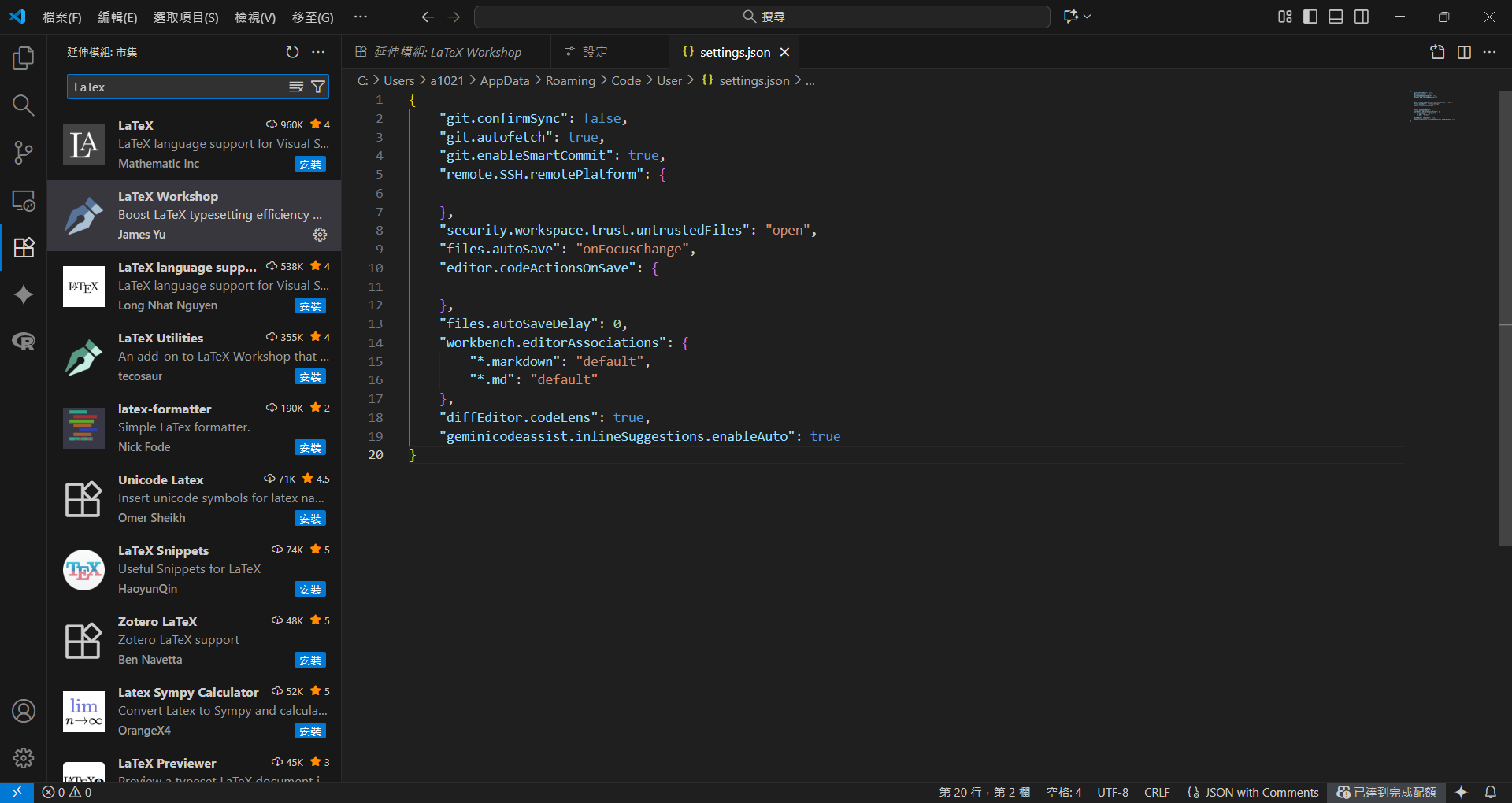
Task: Open Copilot chat dropdown in title bar
Action: 1077,17
